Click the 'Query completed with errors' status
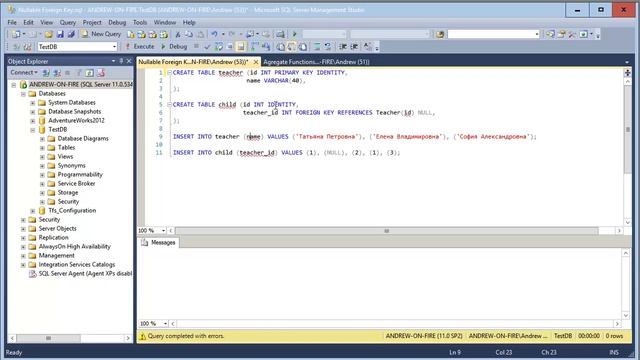Image resolution: width=640 pixels, height=360 pixels. [186, 336]
